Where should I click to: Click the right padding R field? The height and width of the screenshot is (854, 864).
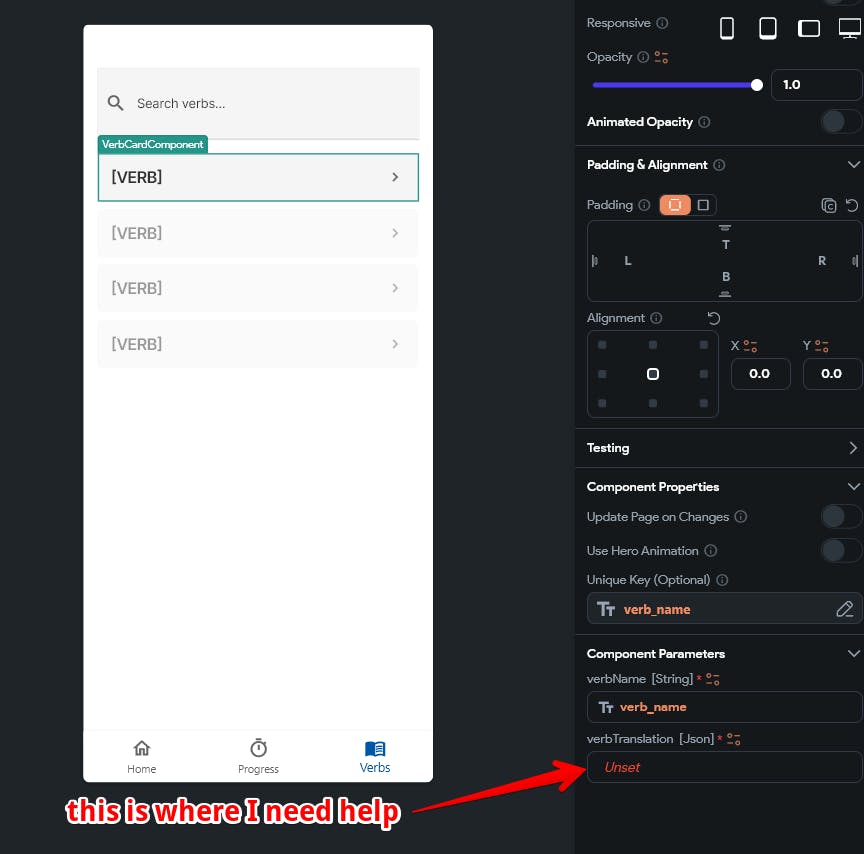[822, 261]
